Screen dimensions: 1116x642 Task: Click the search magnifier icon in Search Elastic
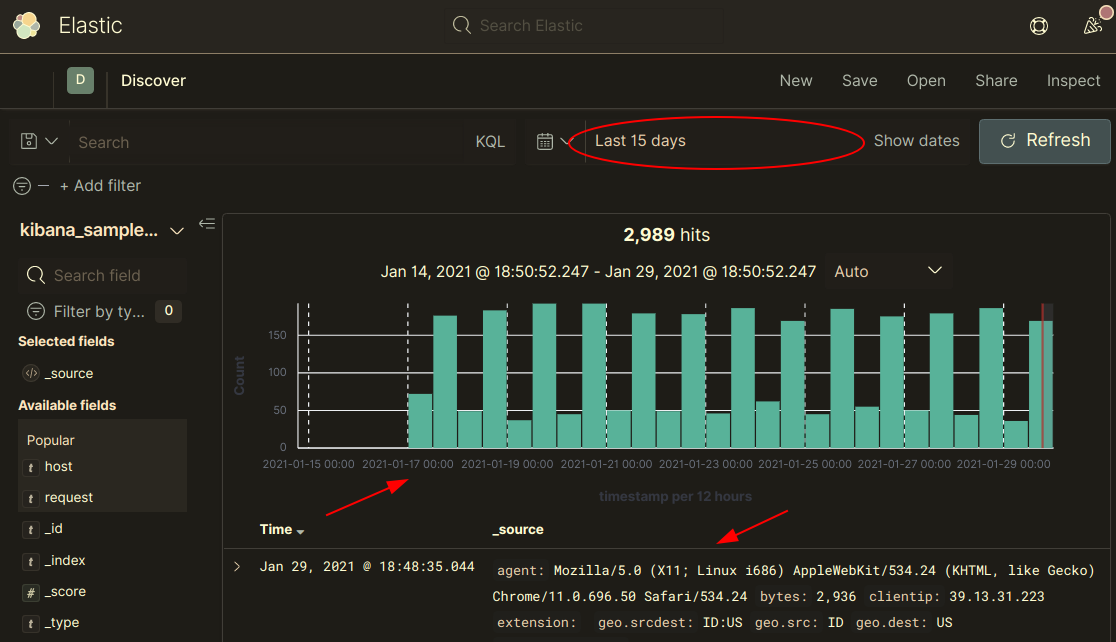tap(462, 26)
